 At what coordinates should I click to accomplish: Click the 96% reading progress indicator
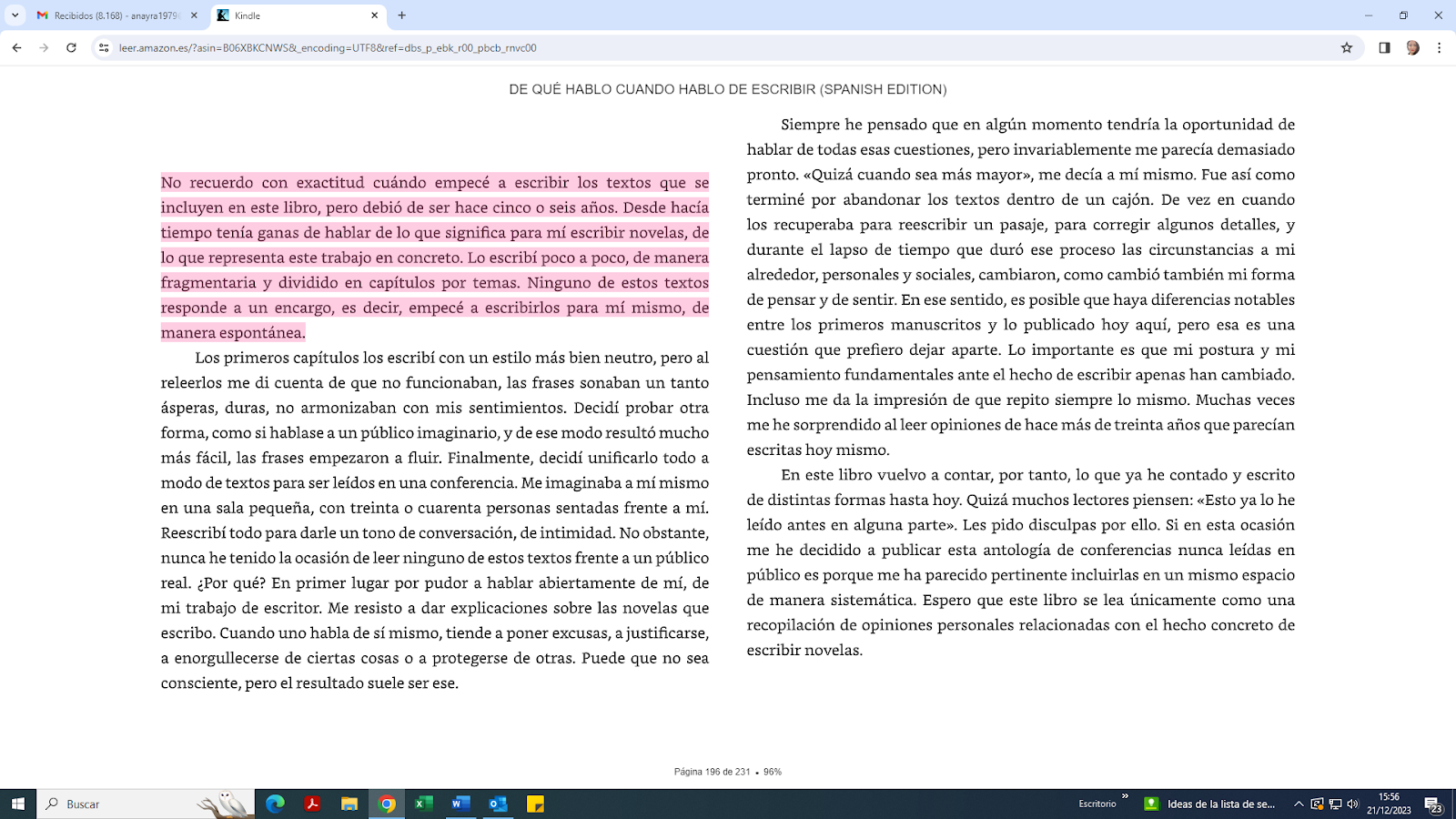coord(773,772)
